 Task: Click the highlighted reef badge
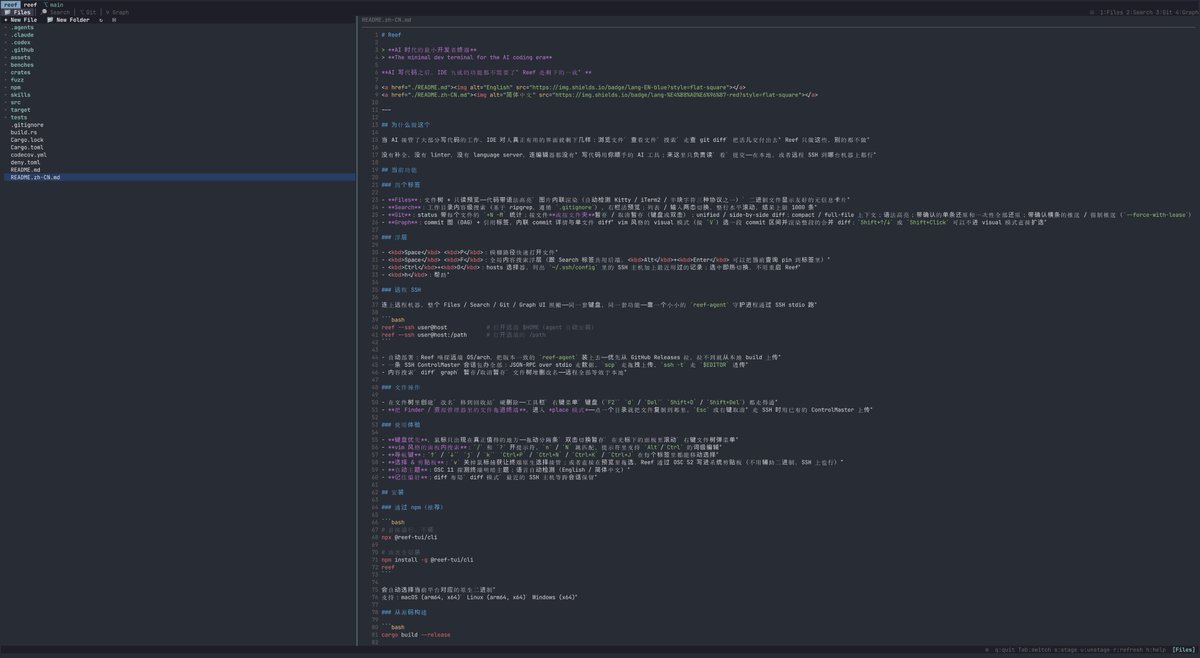pyautogui.click(x=11, y=5)
